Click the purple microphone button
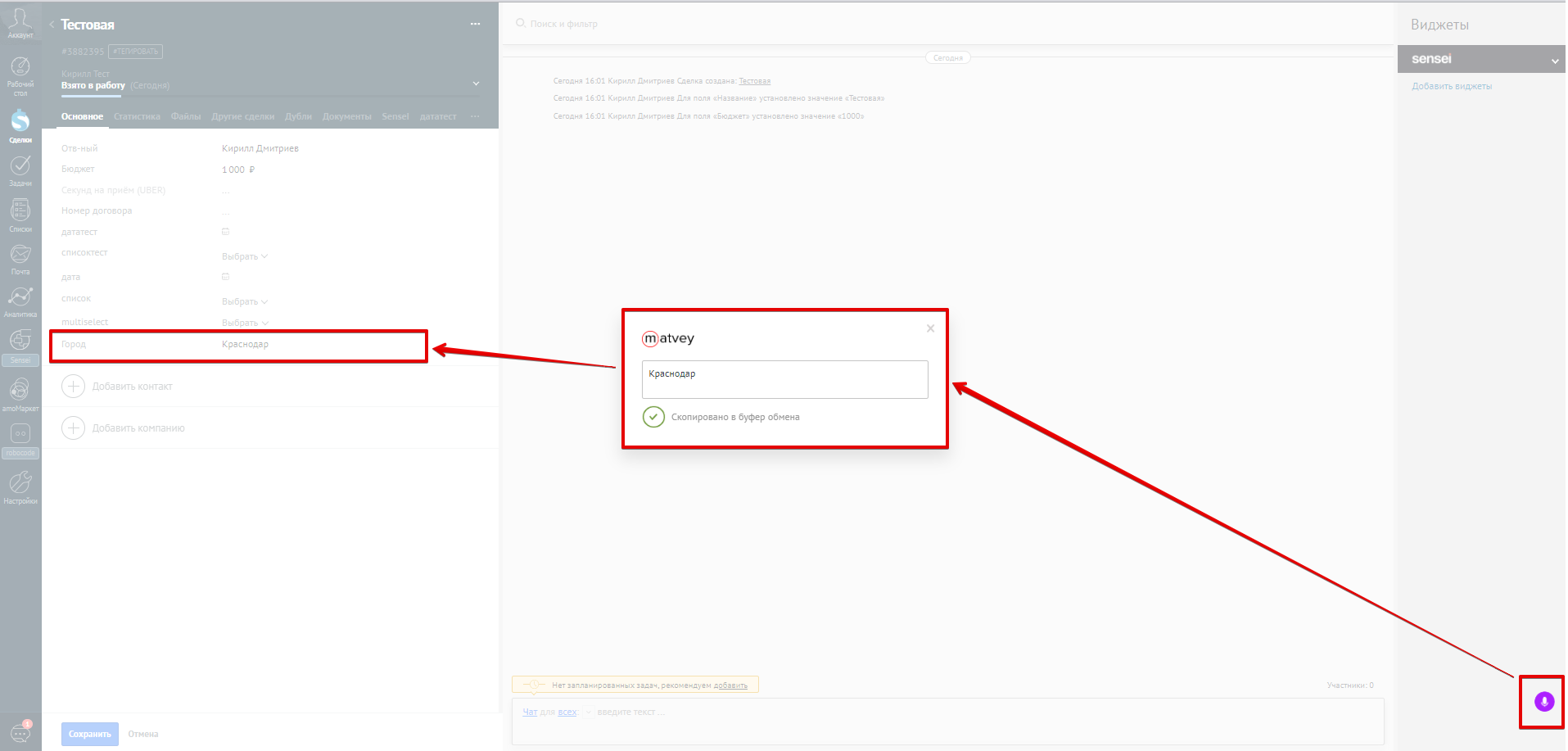This screenshot has height=751, width=1568. (x=1543, y=701)
